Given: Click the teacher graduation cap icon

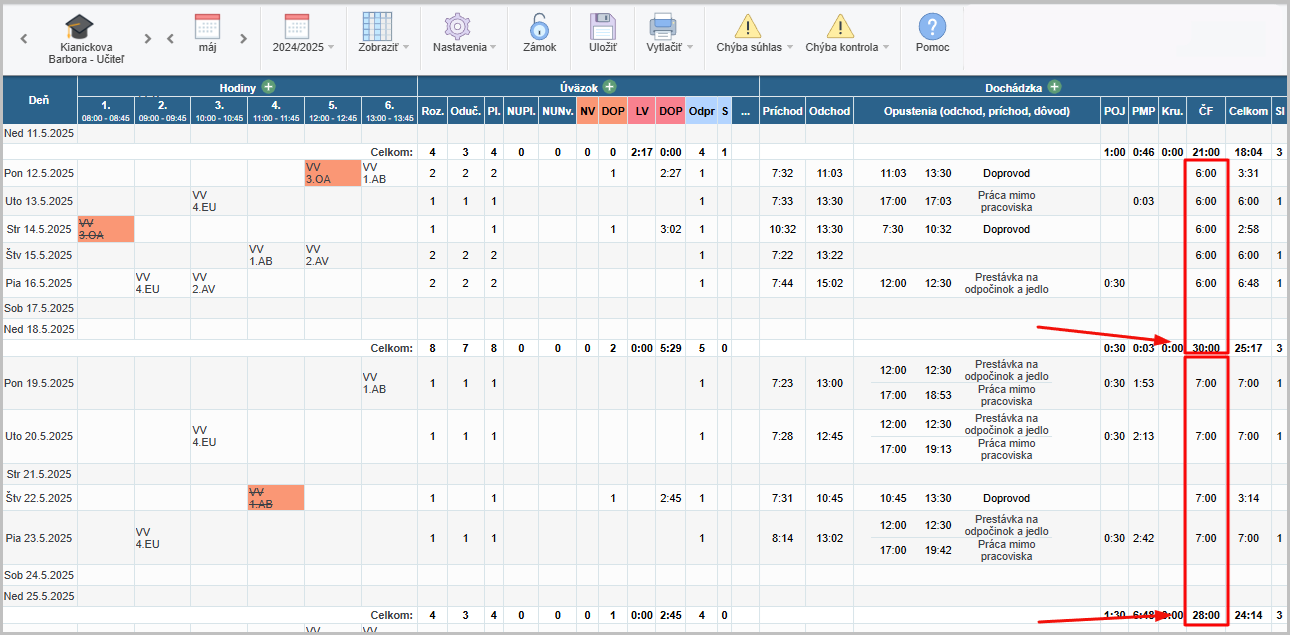Looking at the screenshot, I should click(79, 26).
